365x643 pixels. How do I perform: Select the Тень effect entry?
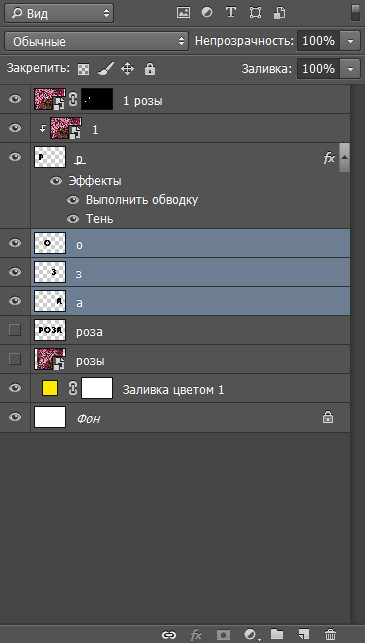point(100,219)
